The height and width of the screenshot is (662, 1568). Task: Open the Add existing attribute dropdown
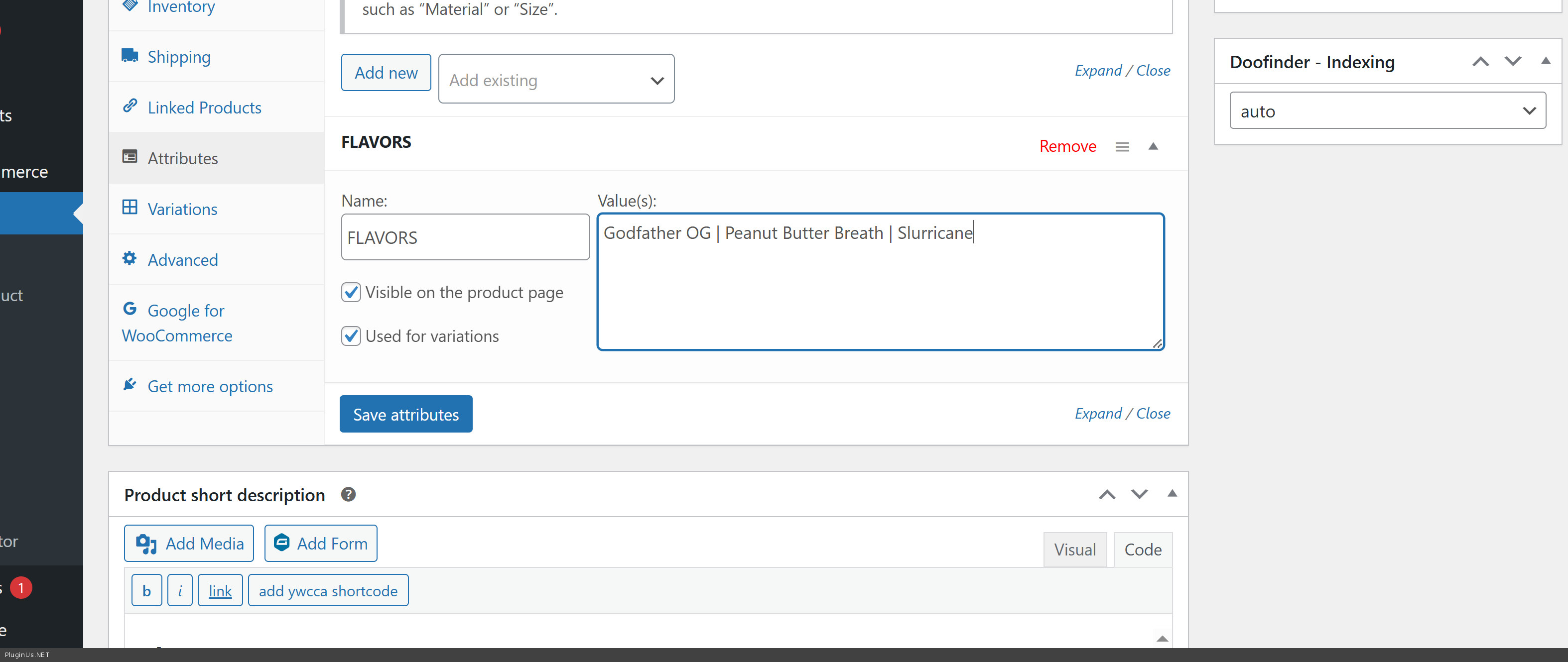(x=556, y=80)
